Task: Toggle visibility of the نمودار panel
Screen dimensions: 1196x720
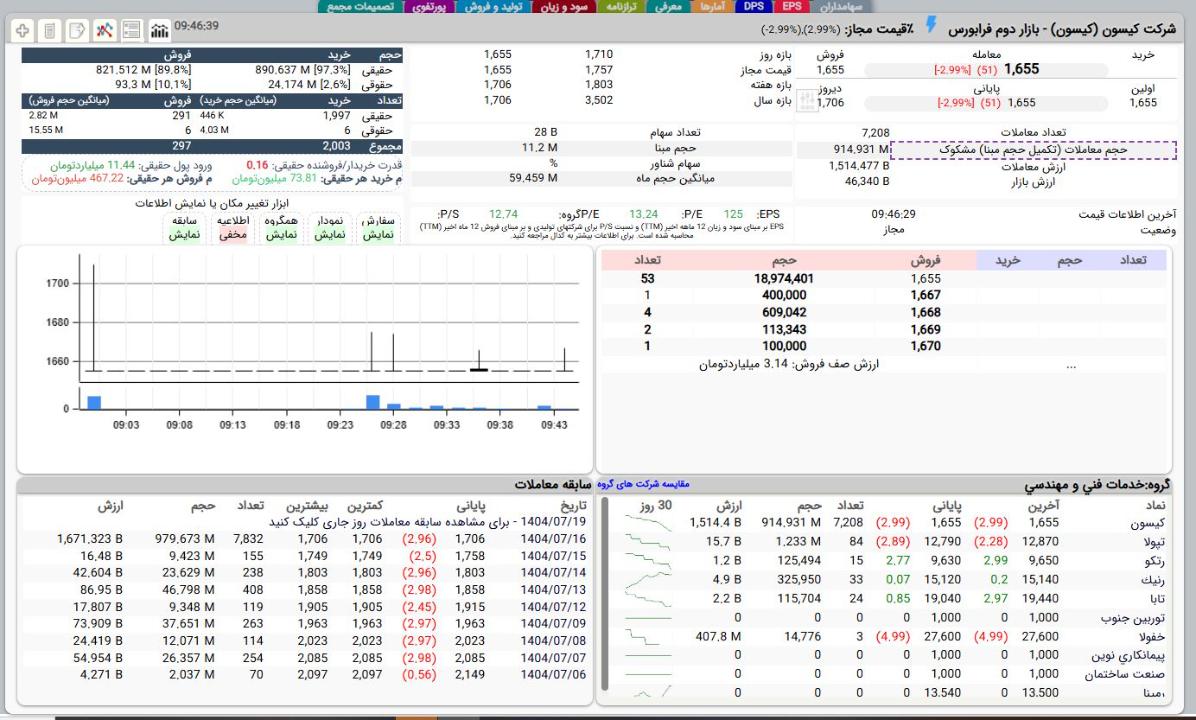Action: tap(331, 235)
